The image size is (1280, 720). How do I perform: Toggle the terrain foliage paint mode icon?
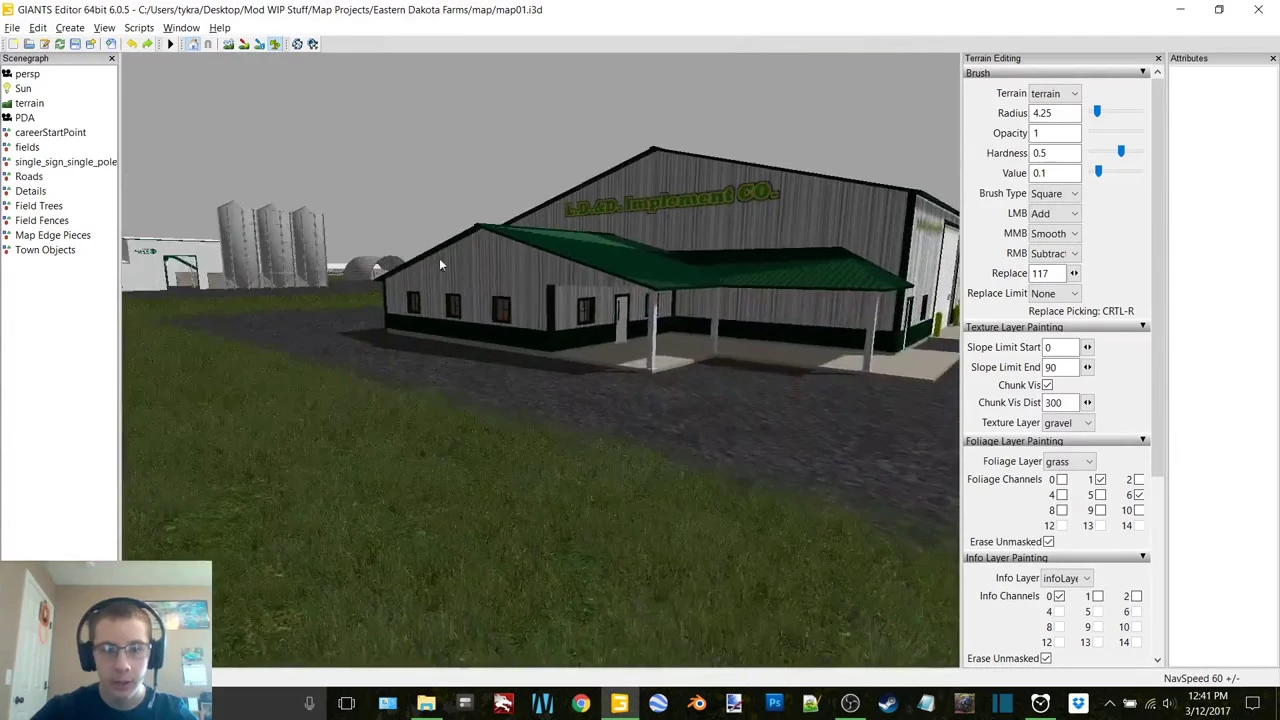point(274,44)
